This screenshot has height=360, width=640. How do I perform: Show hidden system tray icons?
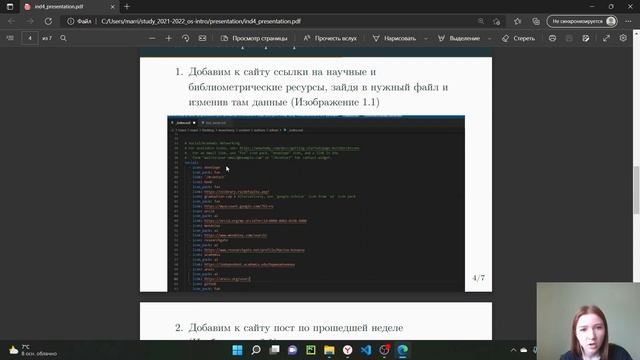(513, 350)
